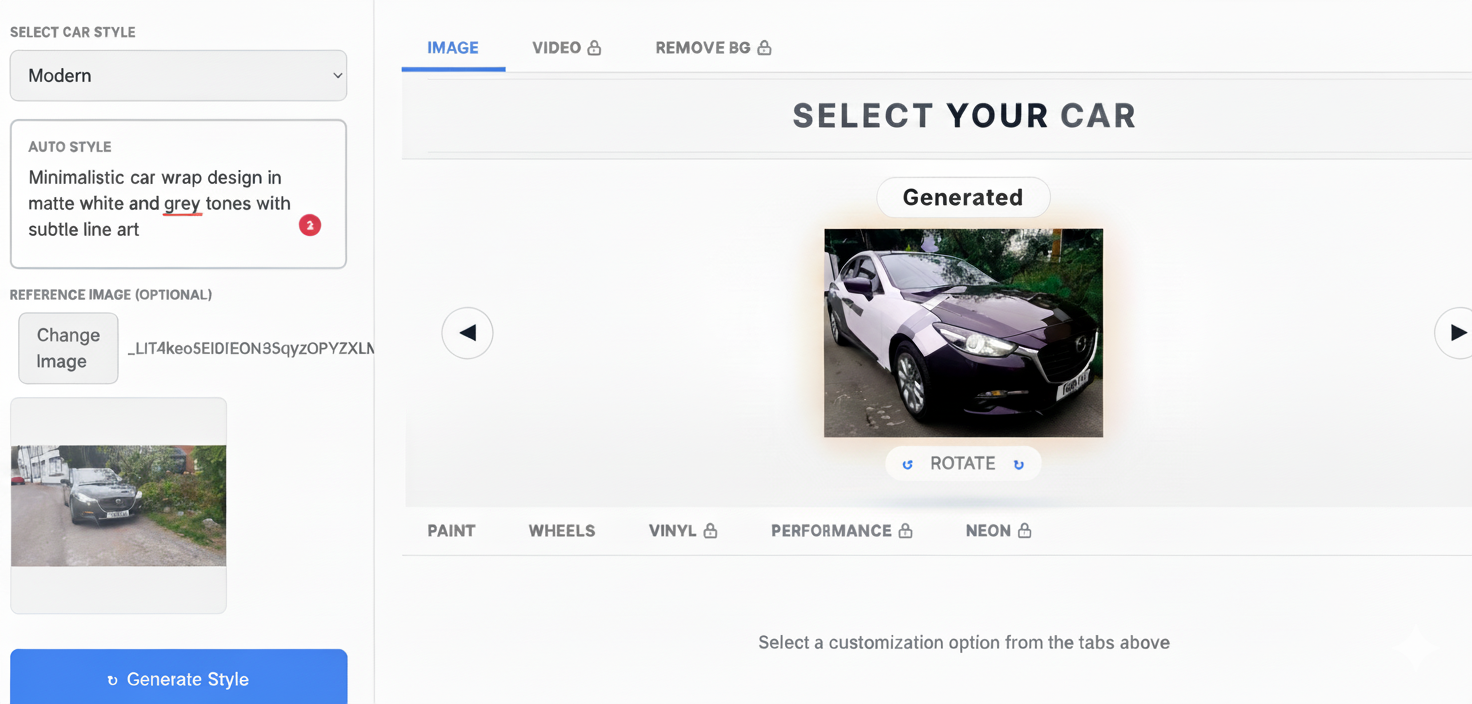Image resolution: width=1472 pixels, height=704 pixels.
Task: Open the car style dropdown showing Modern
Action: click(178, 76)
